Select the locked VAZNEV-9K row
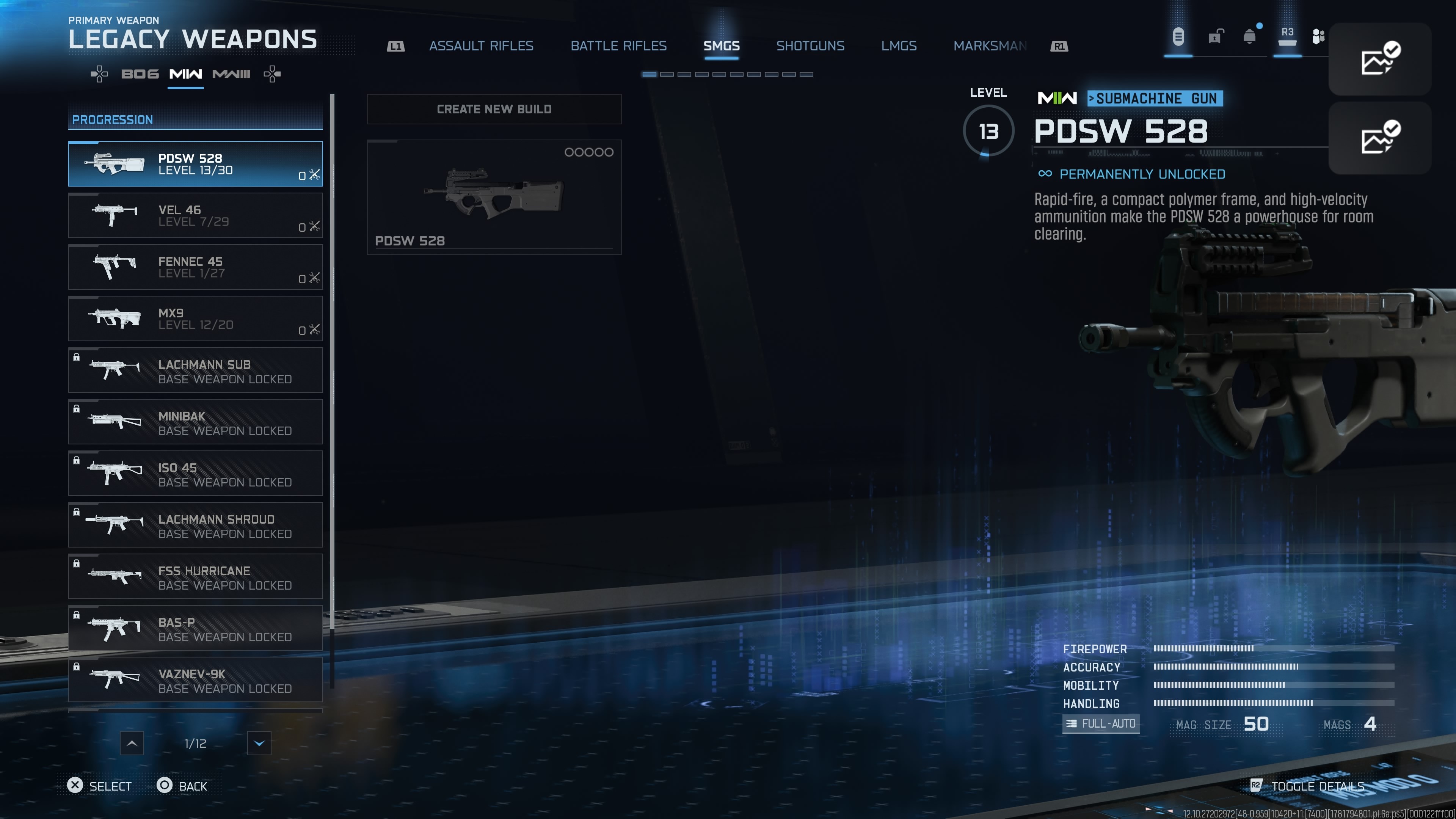This screenshot has width=1456, height=819. pos(196,679)
